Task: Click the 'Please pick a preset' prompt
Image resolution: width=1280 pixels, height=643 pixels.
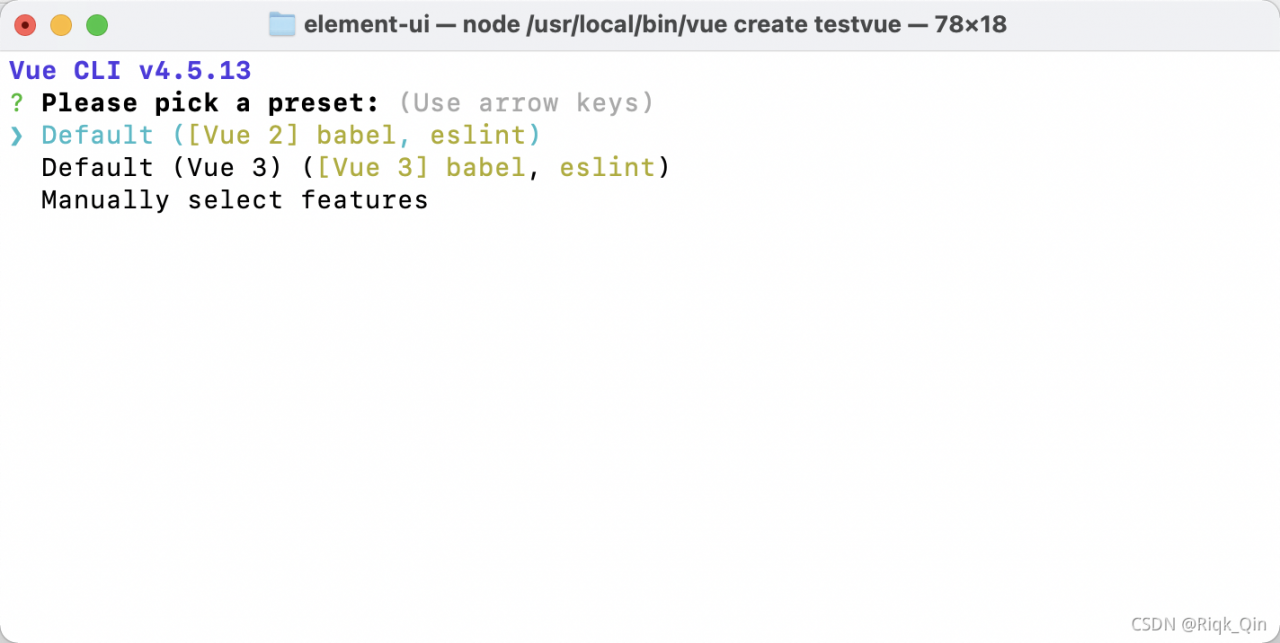Action: pos(210,103)
